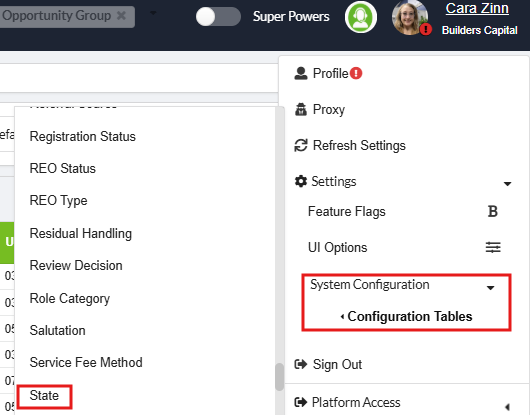Open dropdown arrow next to Opportunity Group
The width and height of the screenshot is (530, 415).
click(x=153, y=13)
